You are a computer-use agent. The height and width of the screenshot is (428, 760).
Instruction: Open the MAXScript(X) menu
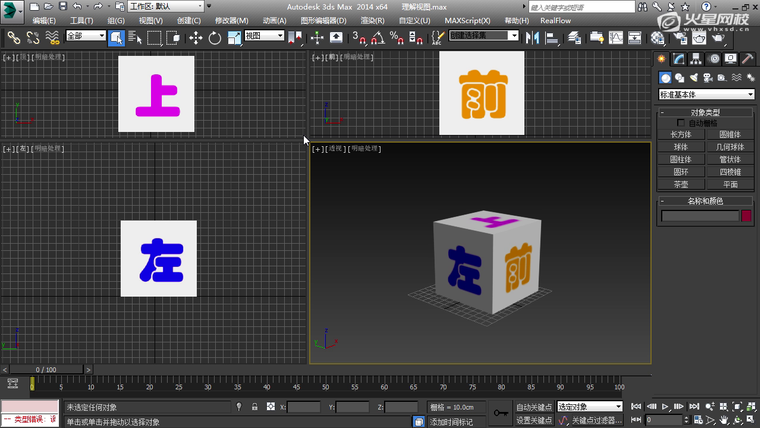(465, 20)
